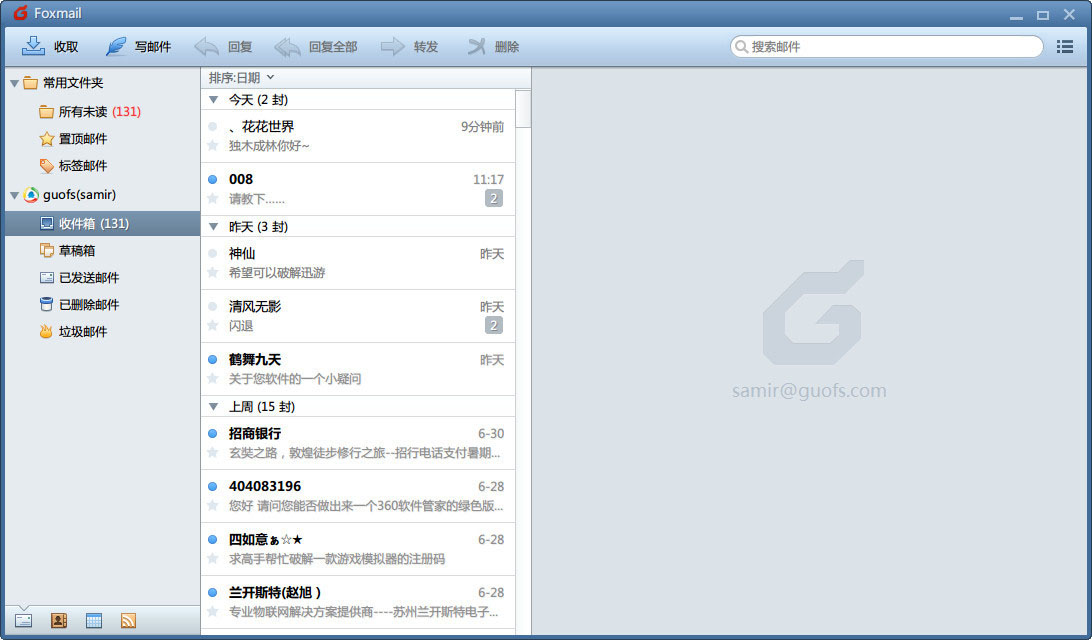Toggle star on 招商银行 email
This screenshot has width=1092, height=640.
tap(213, 452)
